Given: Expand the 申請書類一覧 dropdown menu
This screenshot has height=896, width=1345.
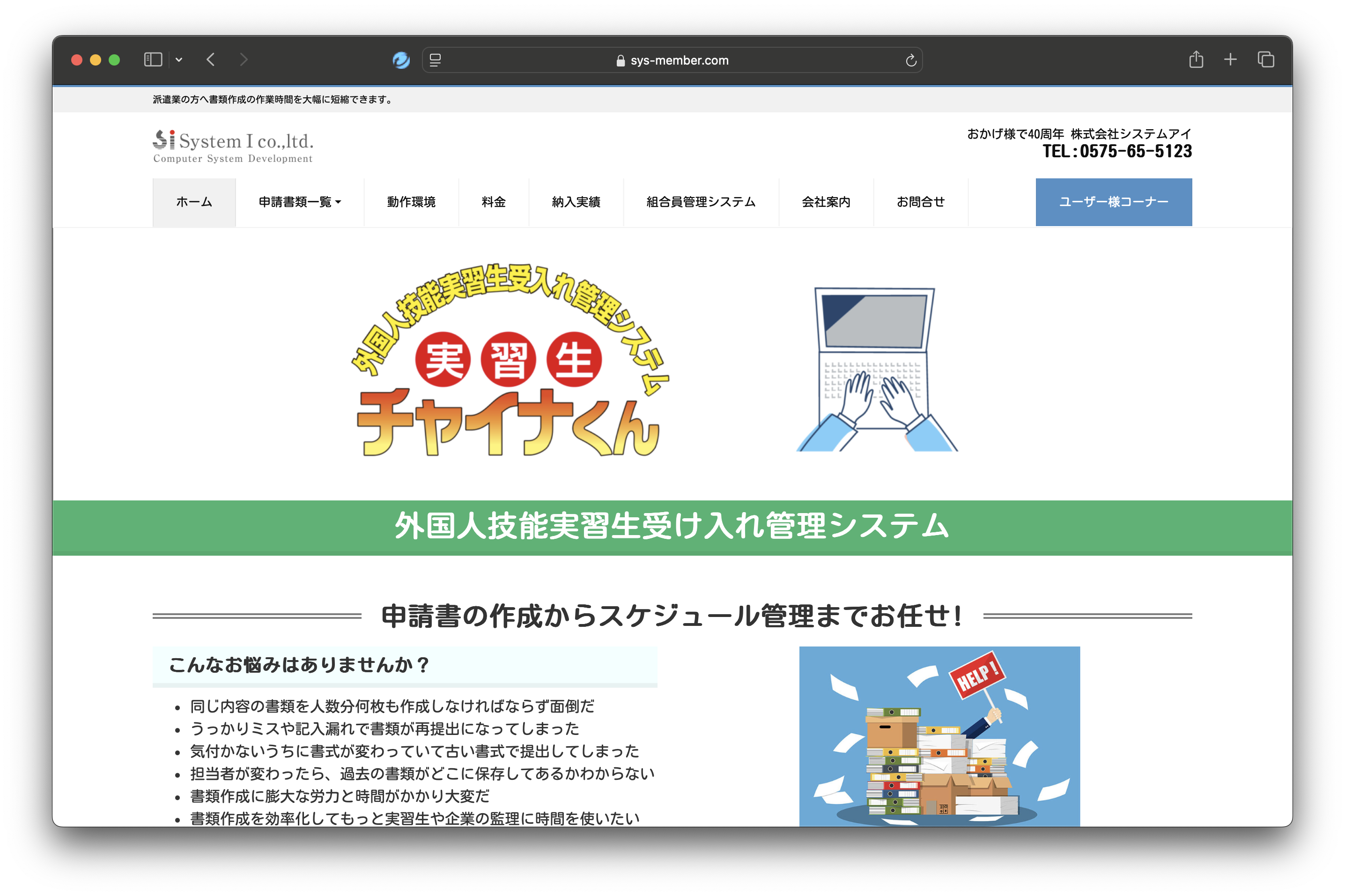Looking at the screenshot, I should [x=300, y=202].
